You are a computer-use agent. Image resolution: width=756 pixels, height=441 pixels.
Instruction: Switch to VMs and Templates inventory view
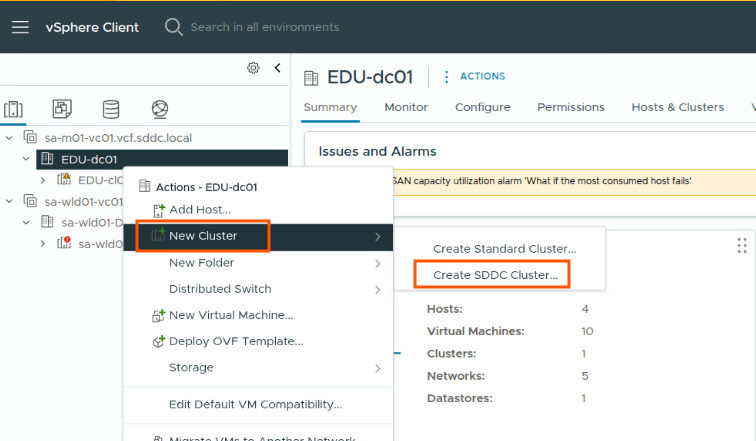62,108
